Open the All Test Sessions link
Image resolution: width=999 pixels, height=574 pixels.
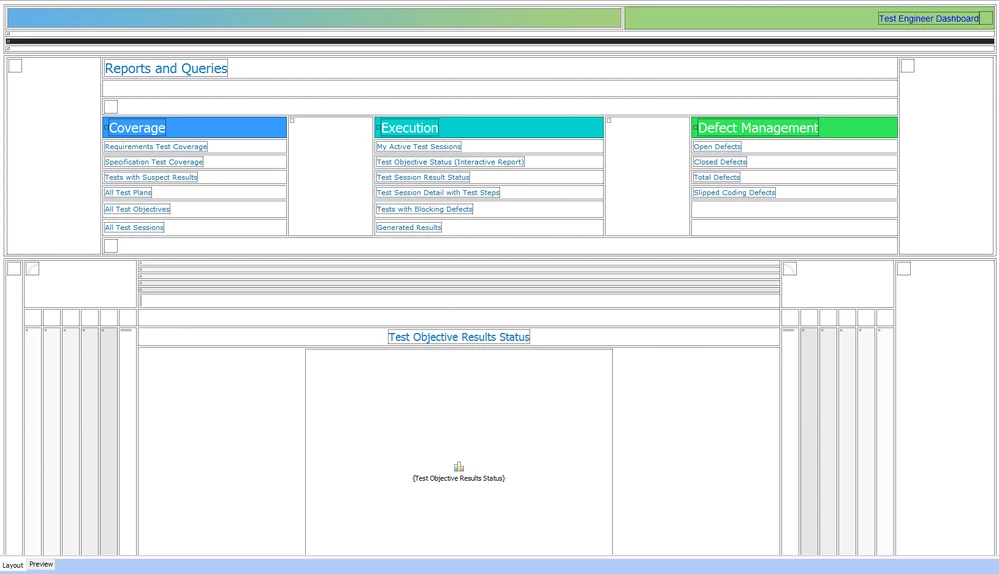[x=134, y=227]
